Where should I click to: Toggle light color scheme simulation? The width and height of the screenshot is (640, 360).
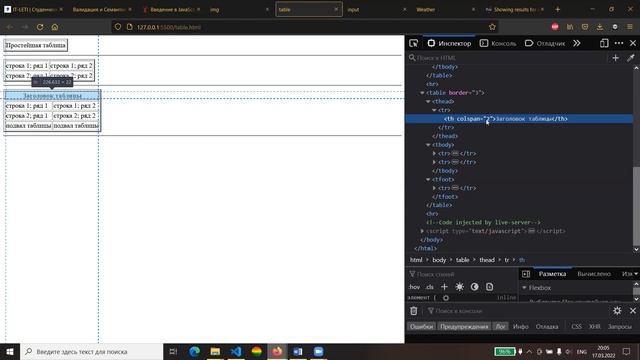click(x=459, y=287)
